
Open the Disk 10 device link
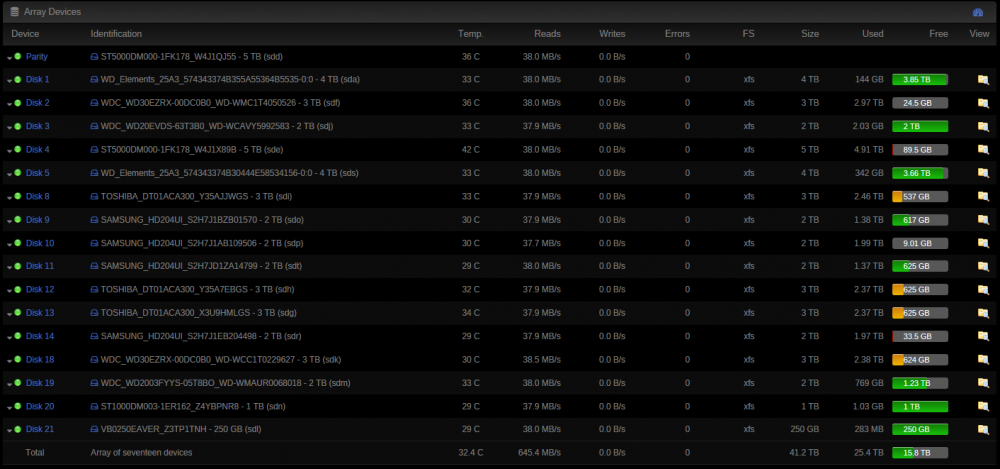point(40,243)
